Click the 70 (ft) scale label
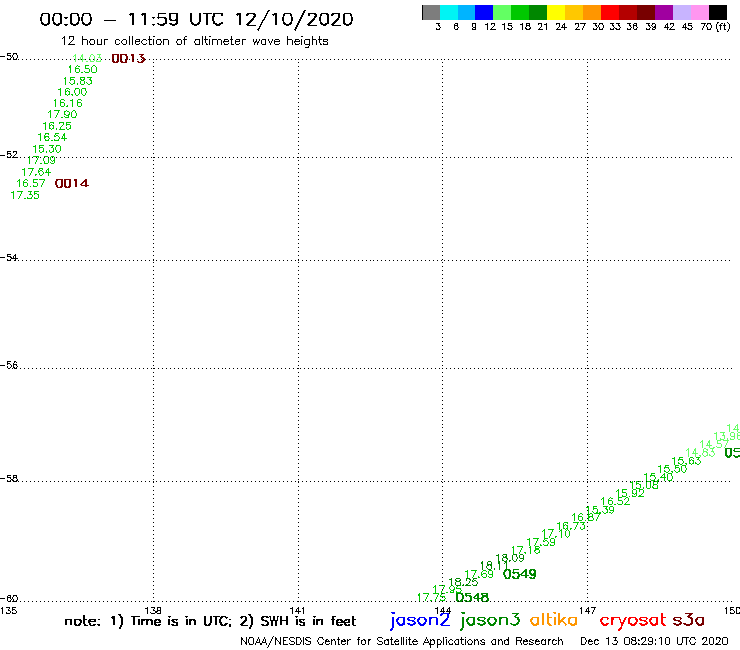 [x=715, y=27]
